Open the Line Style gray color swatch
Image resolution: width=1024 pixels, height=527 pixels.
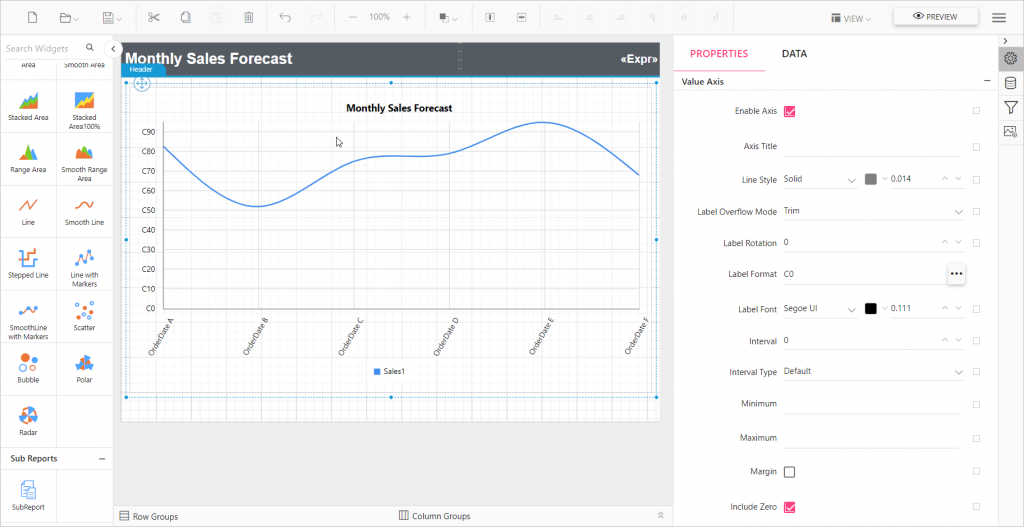871,179
